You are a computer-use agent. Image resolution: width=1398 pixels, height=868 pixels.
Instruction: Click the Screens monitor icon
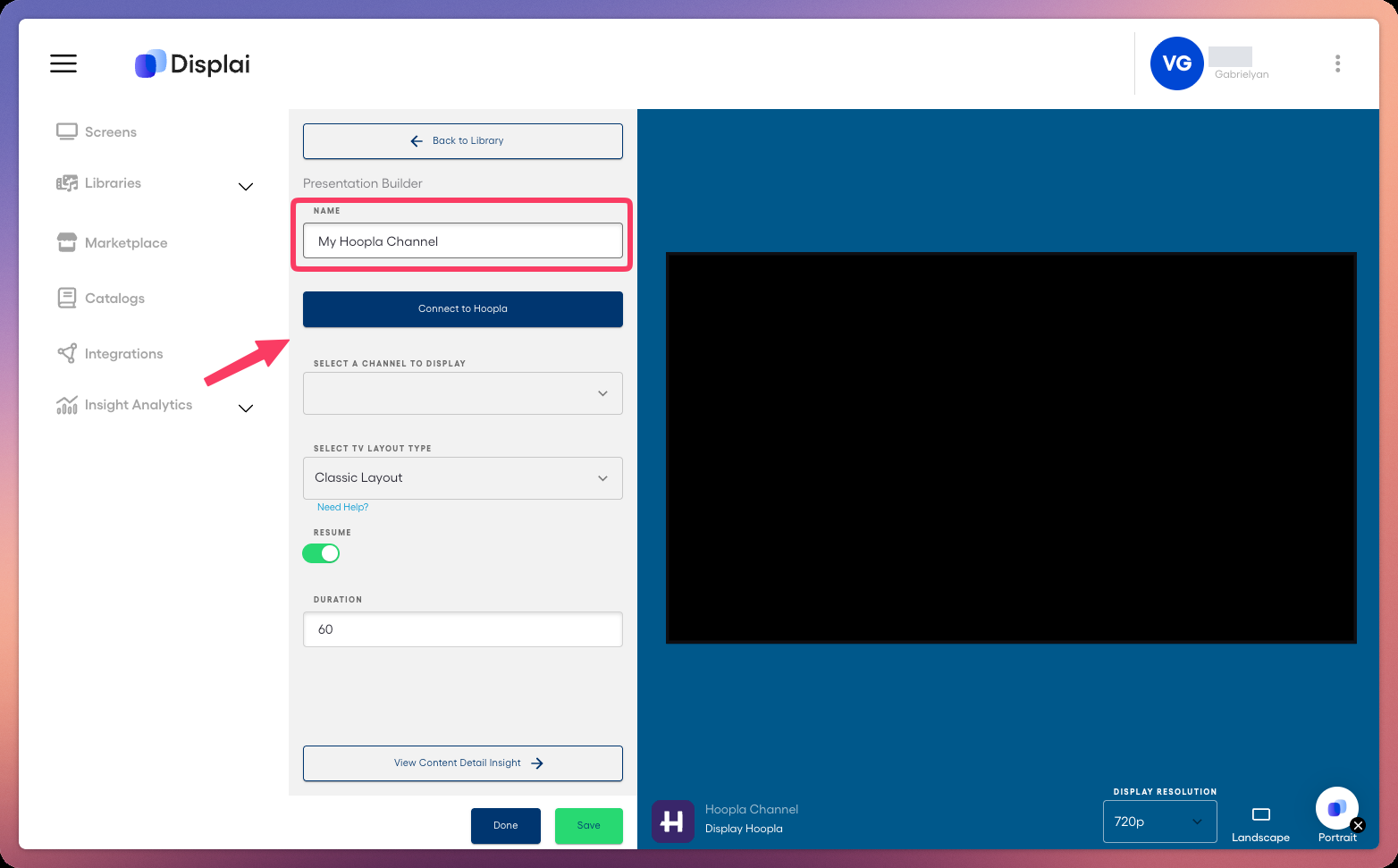pyautogui.click(x=67, y=131)
